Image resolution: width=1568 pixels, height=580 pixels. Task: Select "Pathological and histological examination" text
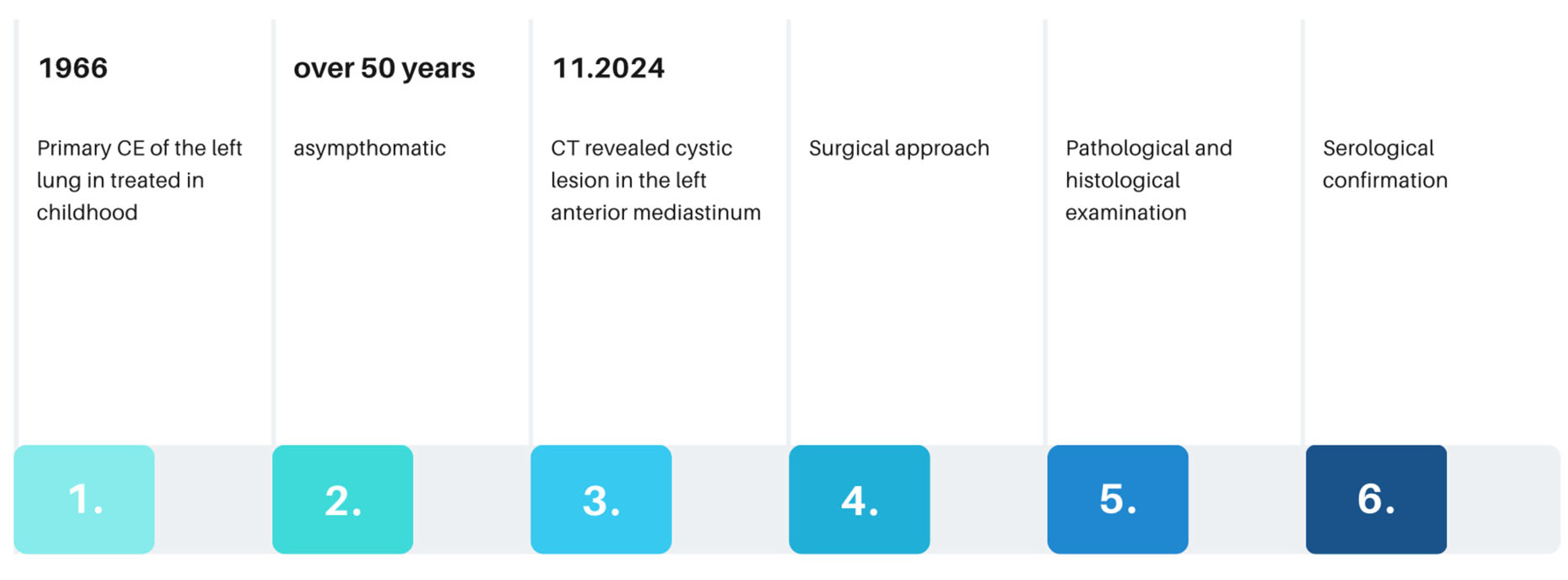[1149, 180]
